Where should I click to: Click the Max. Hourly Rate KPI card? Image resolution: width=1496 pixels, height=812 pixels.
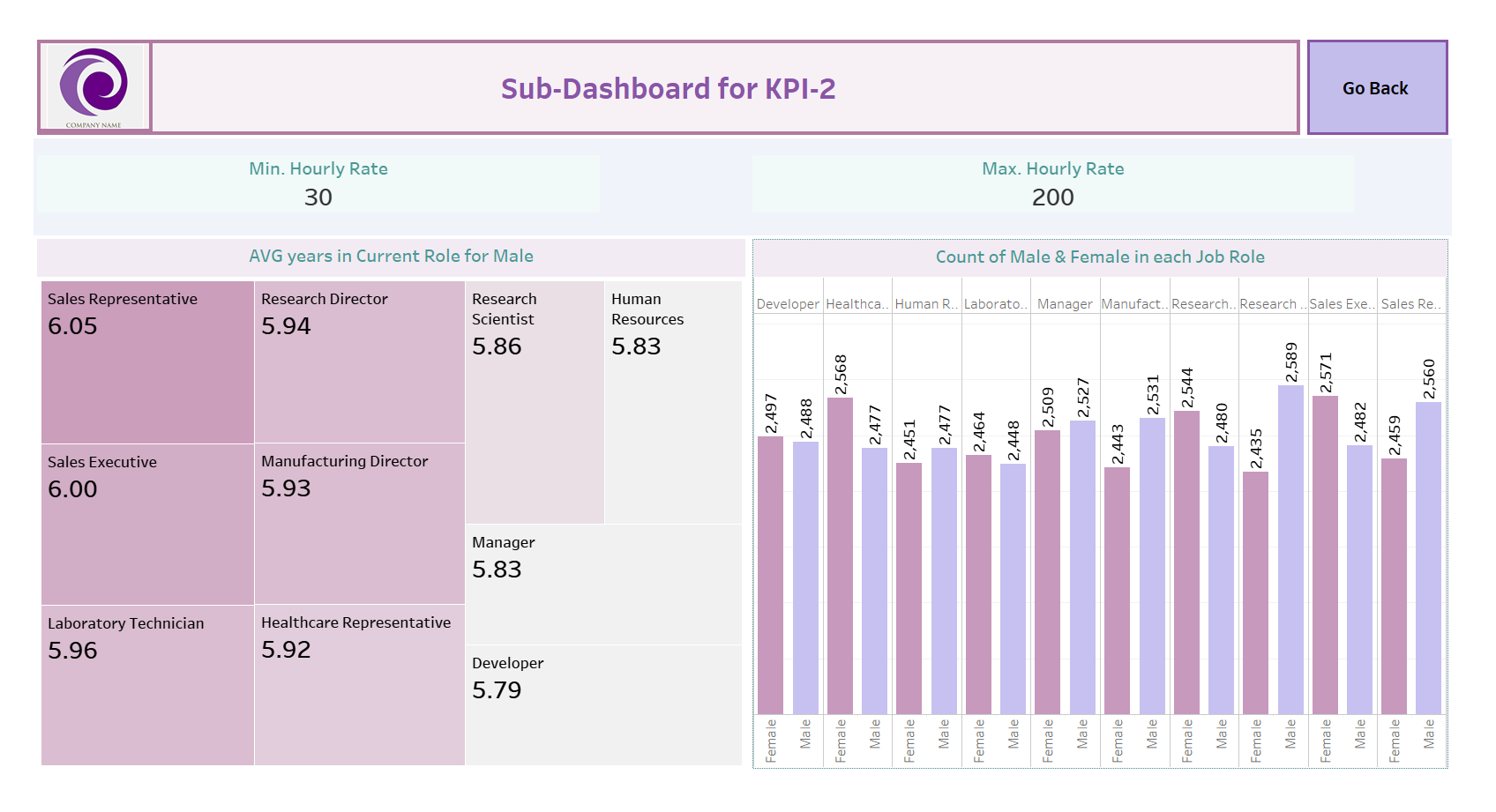pyautogui.click(x=1052, y=183)
